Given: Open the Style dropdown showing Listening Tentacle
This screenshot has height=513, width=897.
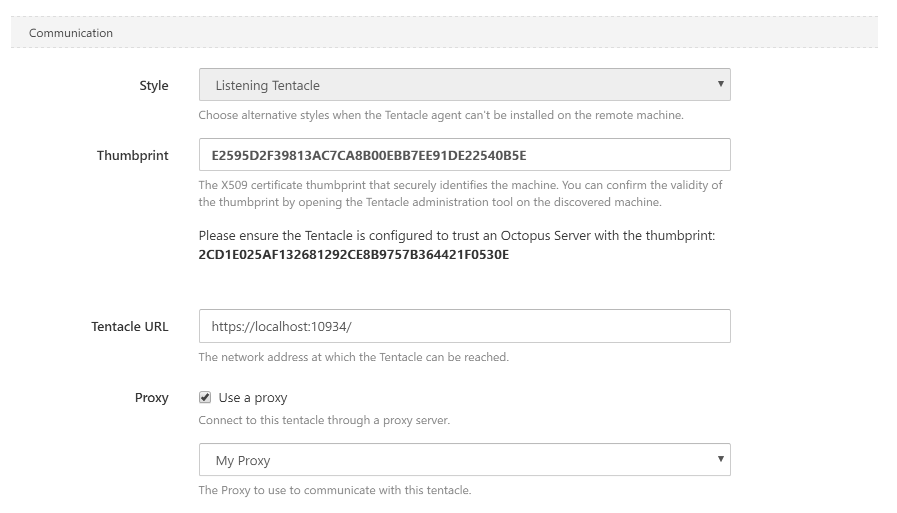Looking at the screenshot, I should [x=463, y=85].
